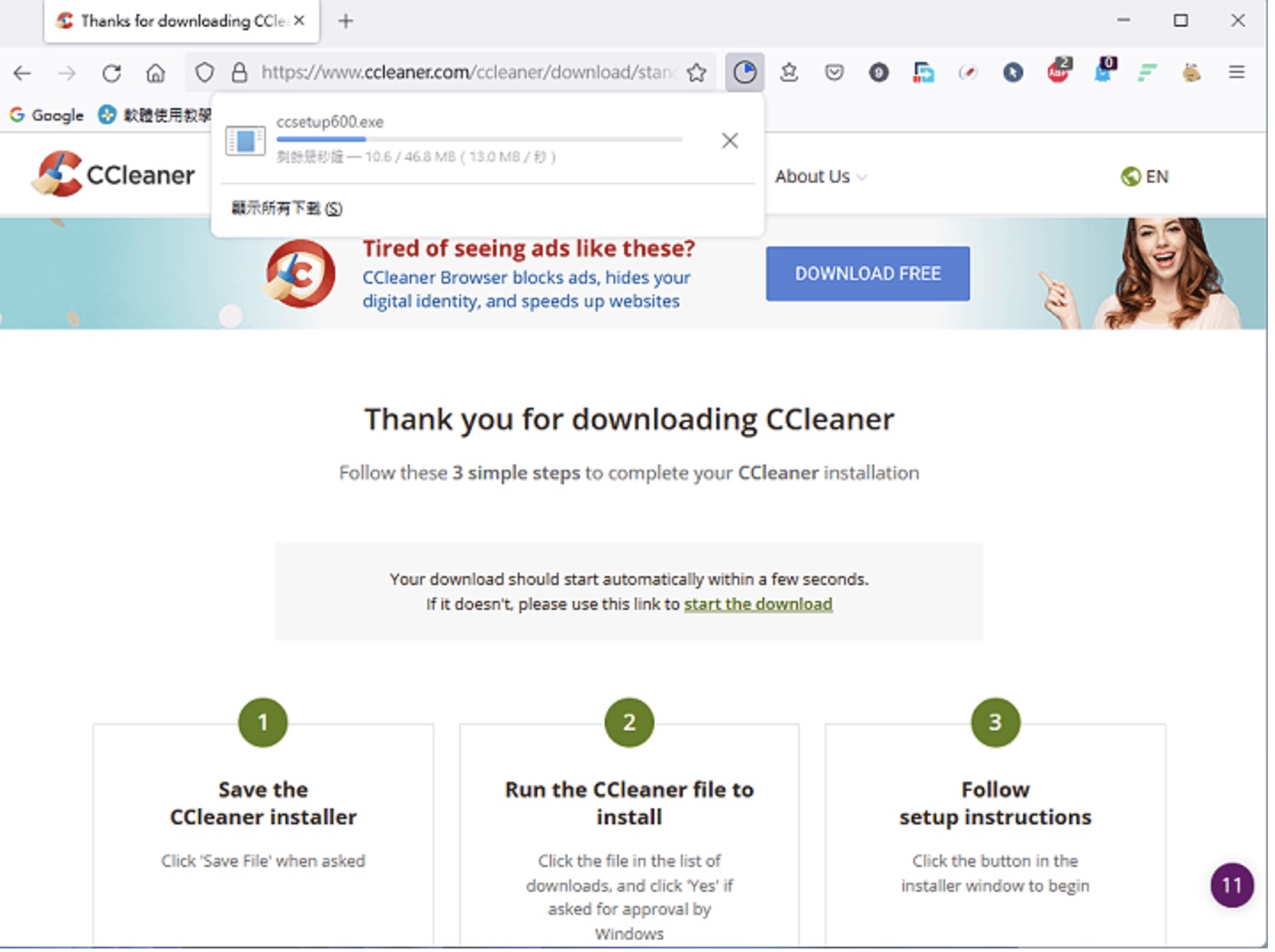Open a new browser tab

point(346,20)
